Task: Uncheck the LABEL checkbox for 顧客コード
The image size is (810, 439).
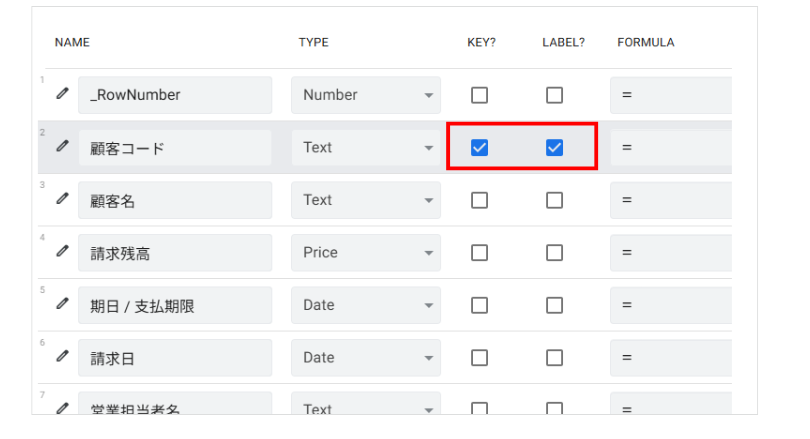Action: pyautogui.click(x=554, y=148)
